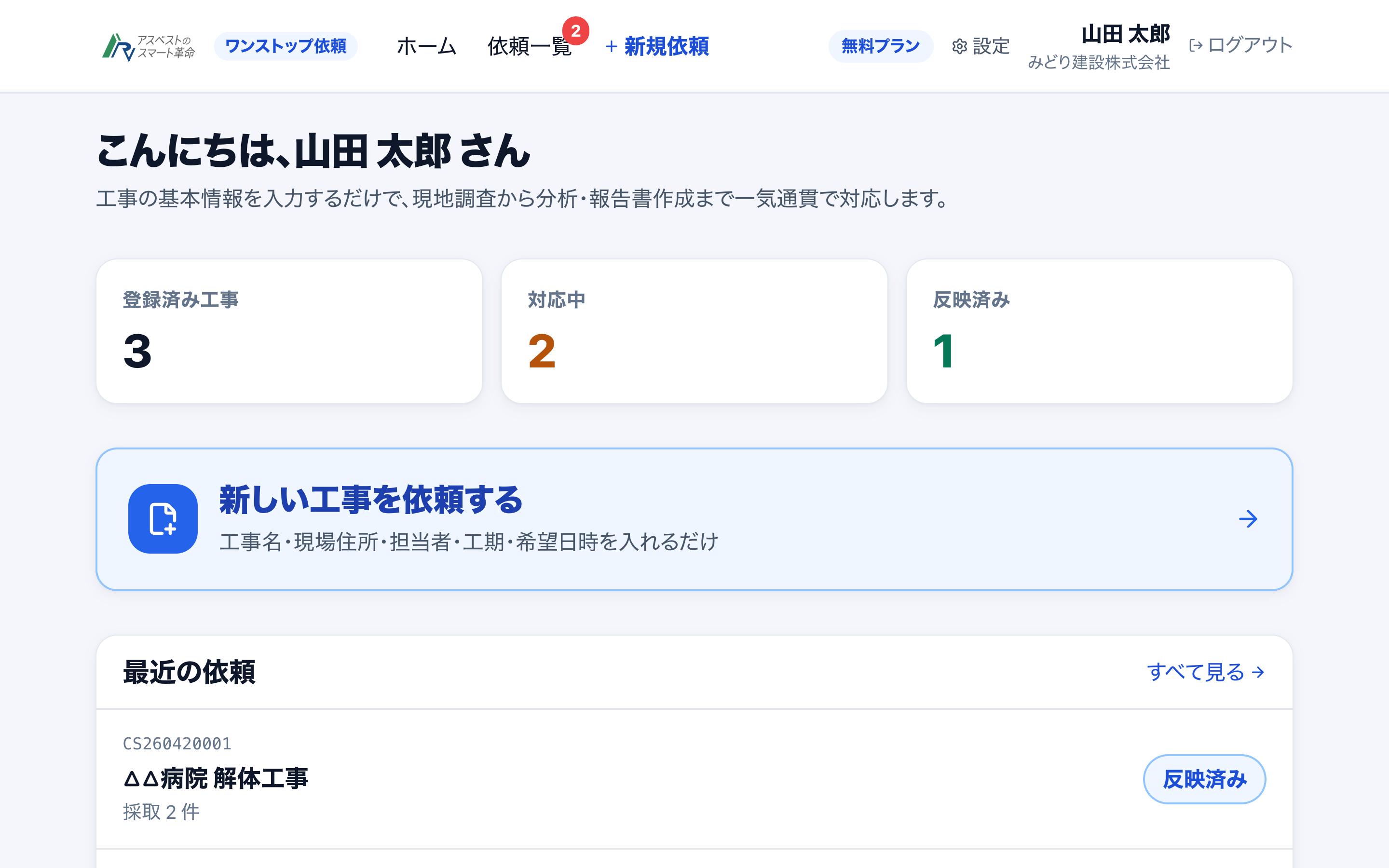Click request ID CS260420001
Screen dimensions: 1389x868
[177, 744]
